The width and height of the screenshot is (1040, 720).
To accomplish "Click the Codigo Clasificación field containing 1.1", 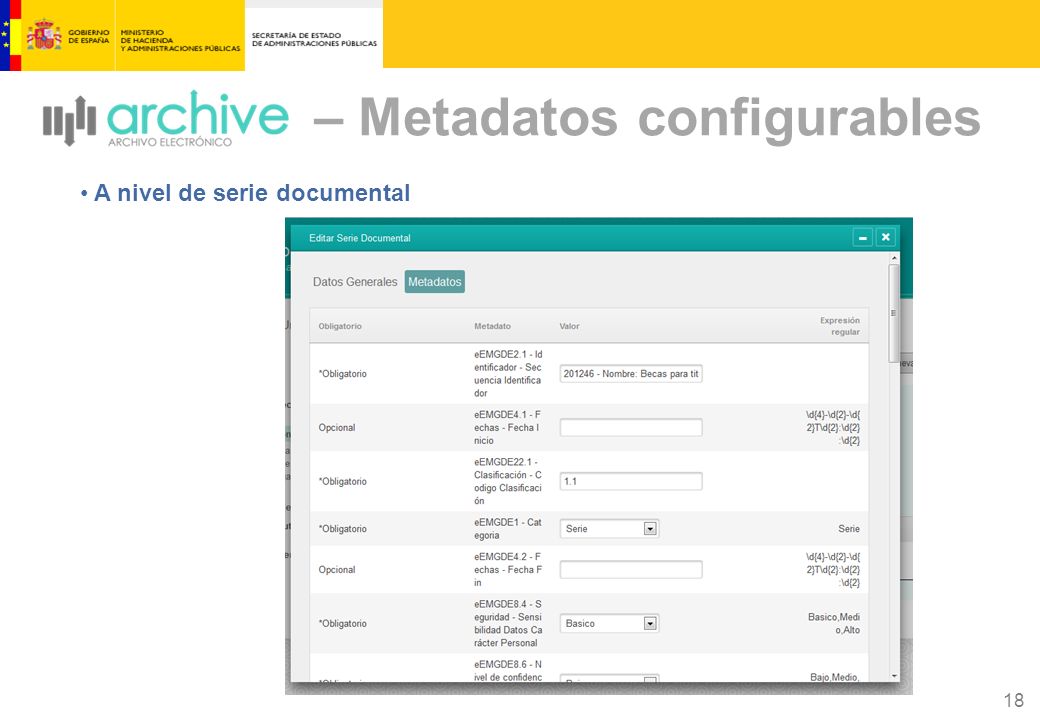I will click(631, 481).
